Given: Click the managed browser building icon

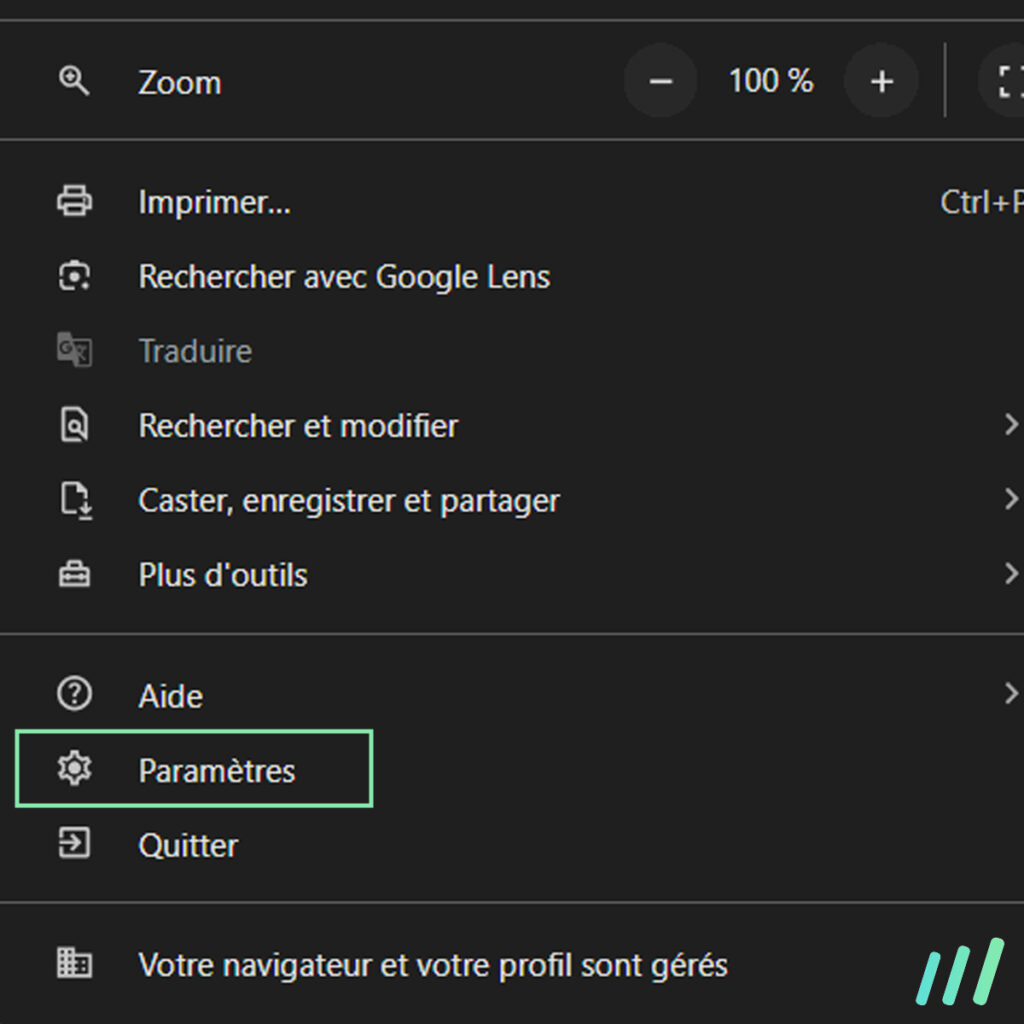Looking at the screenshot, I should (x=74, y=963).
